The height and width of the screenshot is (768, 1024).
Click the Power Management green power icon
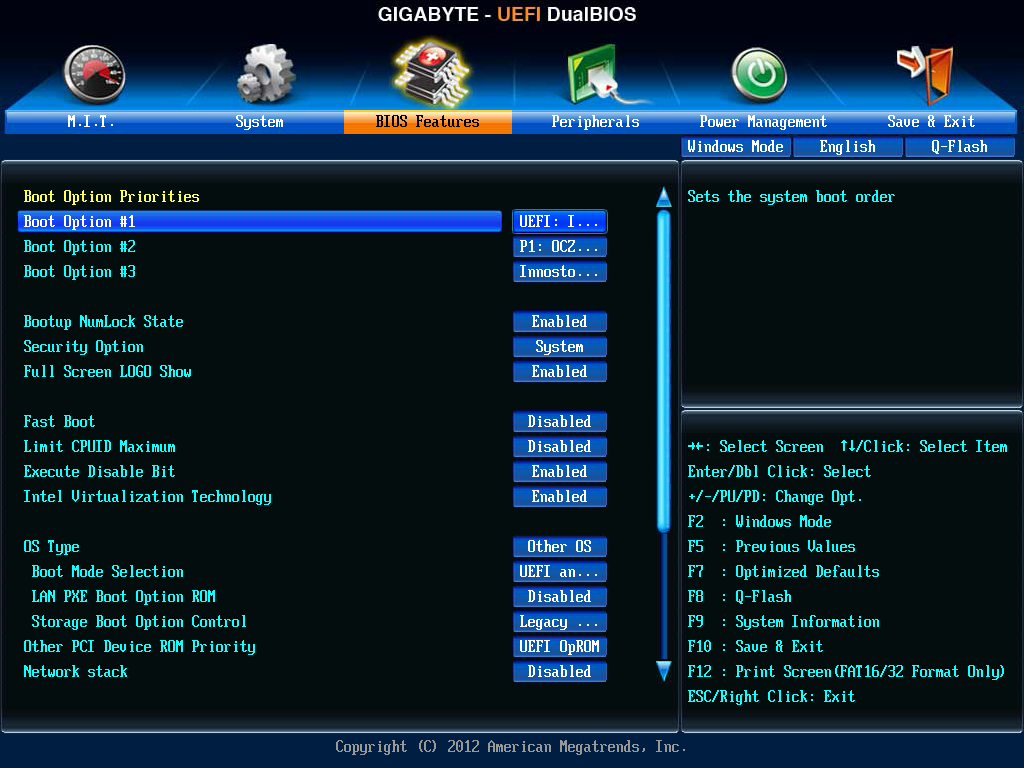click(x=759, y=75)
